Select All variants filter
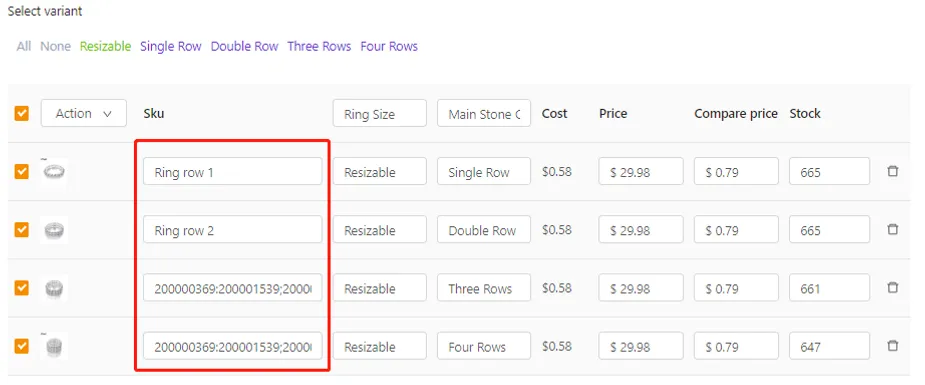Screen dimensions: 925x385 (x=24, y=47)
